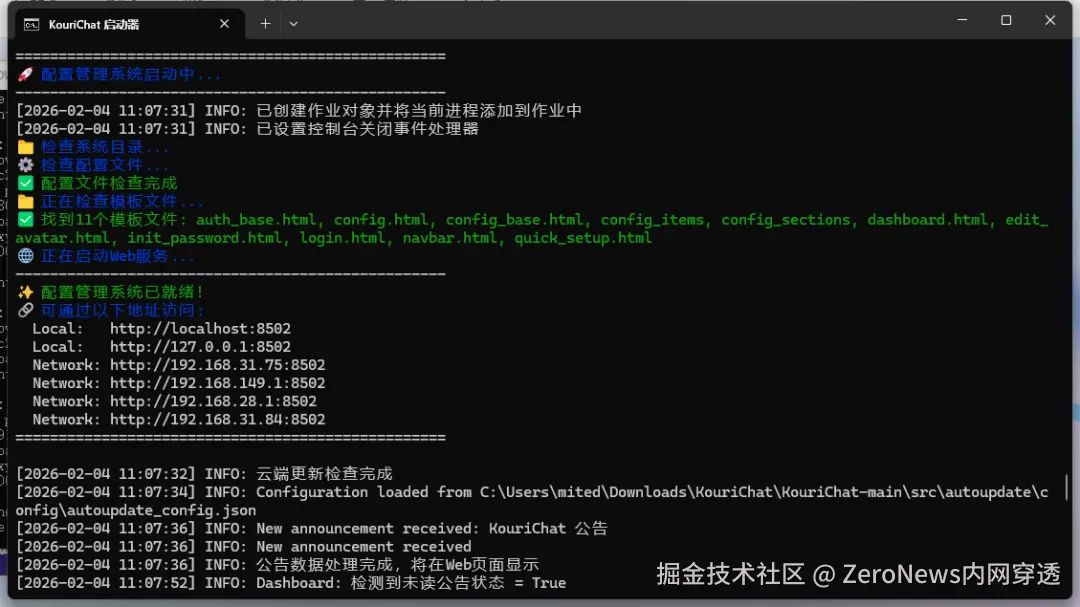This screenshot has height=607, width=1080.
Task: Click text quick_setup.html
Action: (583, 238)
